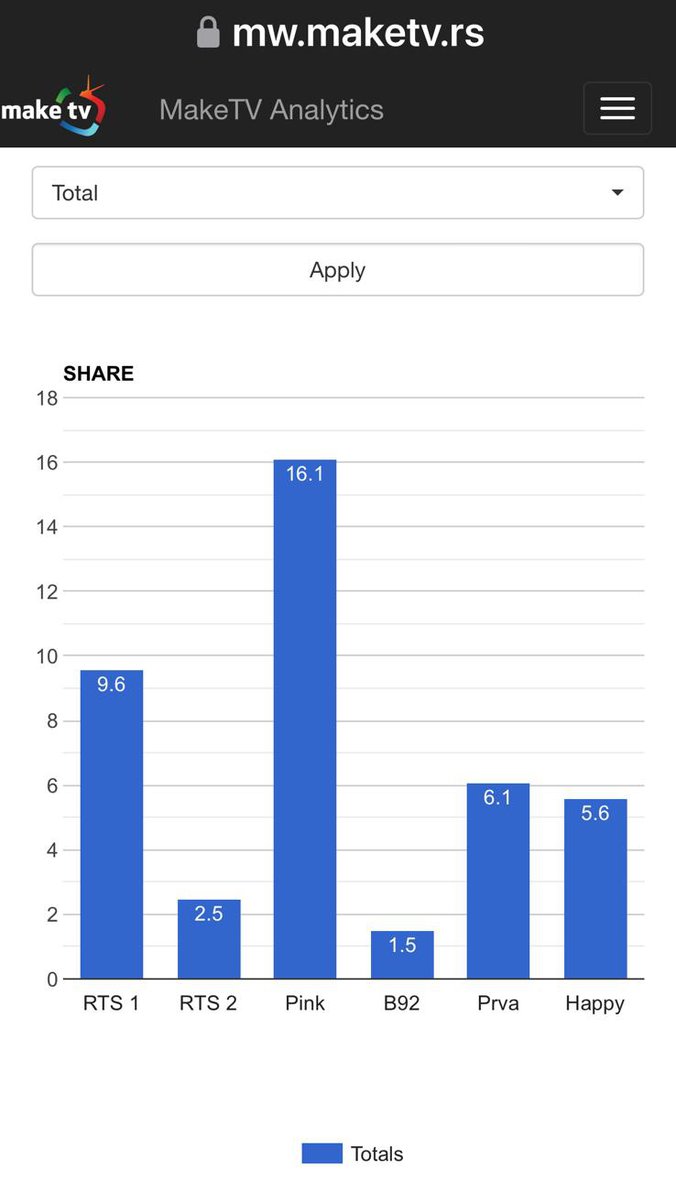Screen dimensions: 676x1201
Task: Tap the mw.maketv.rs address bar
Action: coord(357,33)
